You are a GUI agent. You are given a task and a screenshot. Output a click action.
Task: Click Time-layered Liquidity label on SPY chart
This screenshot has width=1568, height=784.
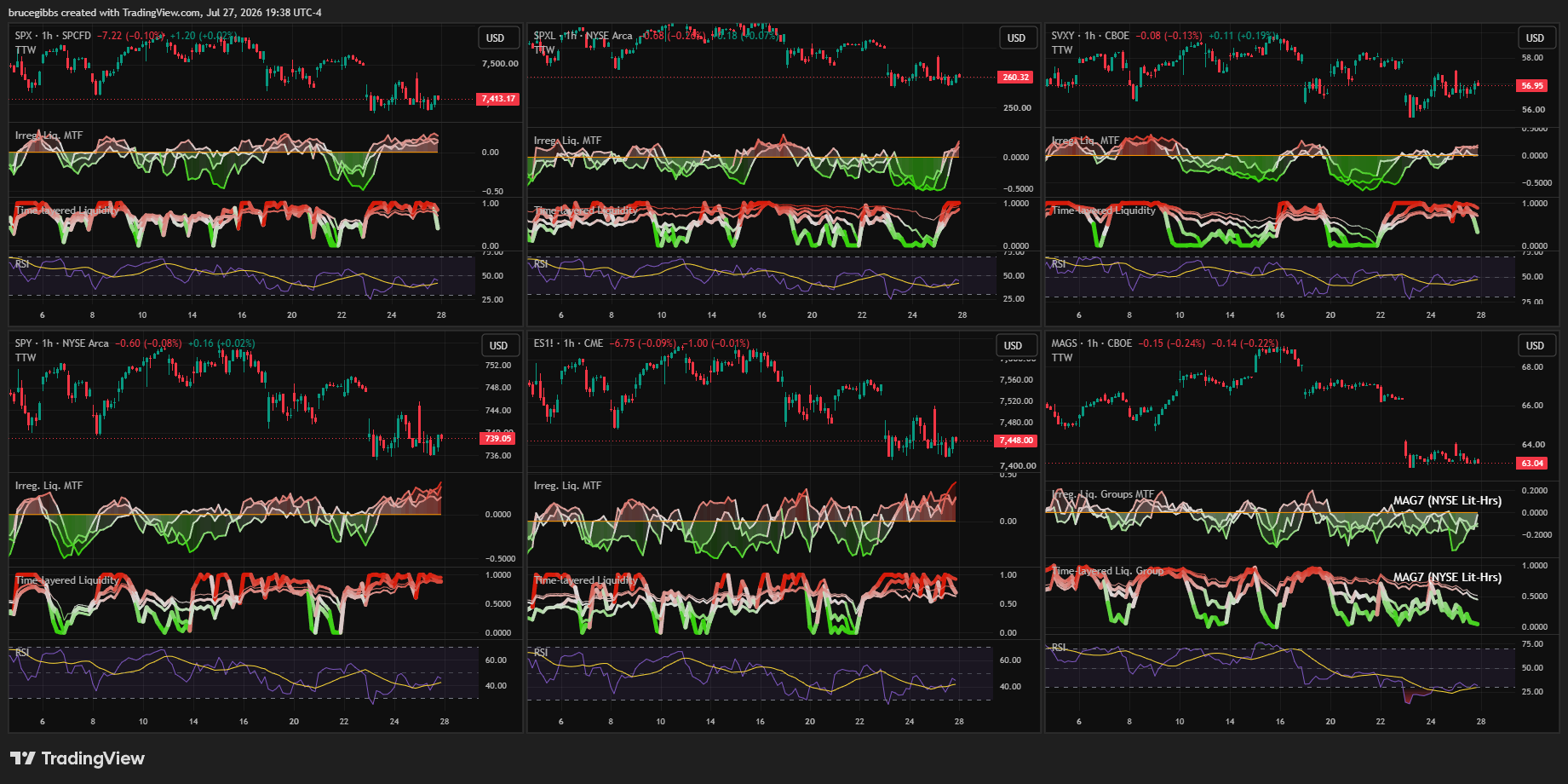pyautogui.click(x=66, y=580)
